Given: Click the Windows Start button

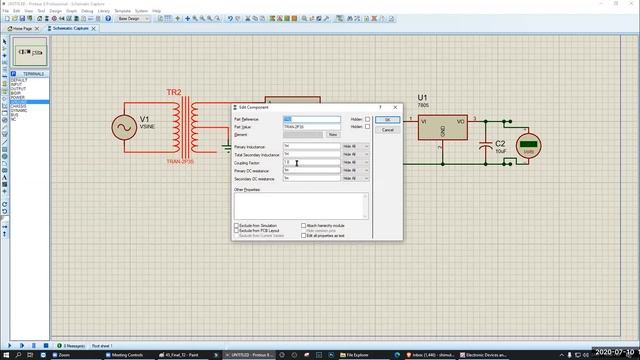Looking at the screenshot, I should click(6, 355).
